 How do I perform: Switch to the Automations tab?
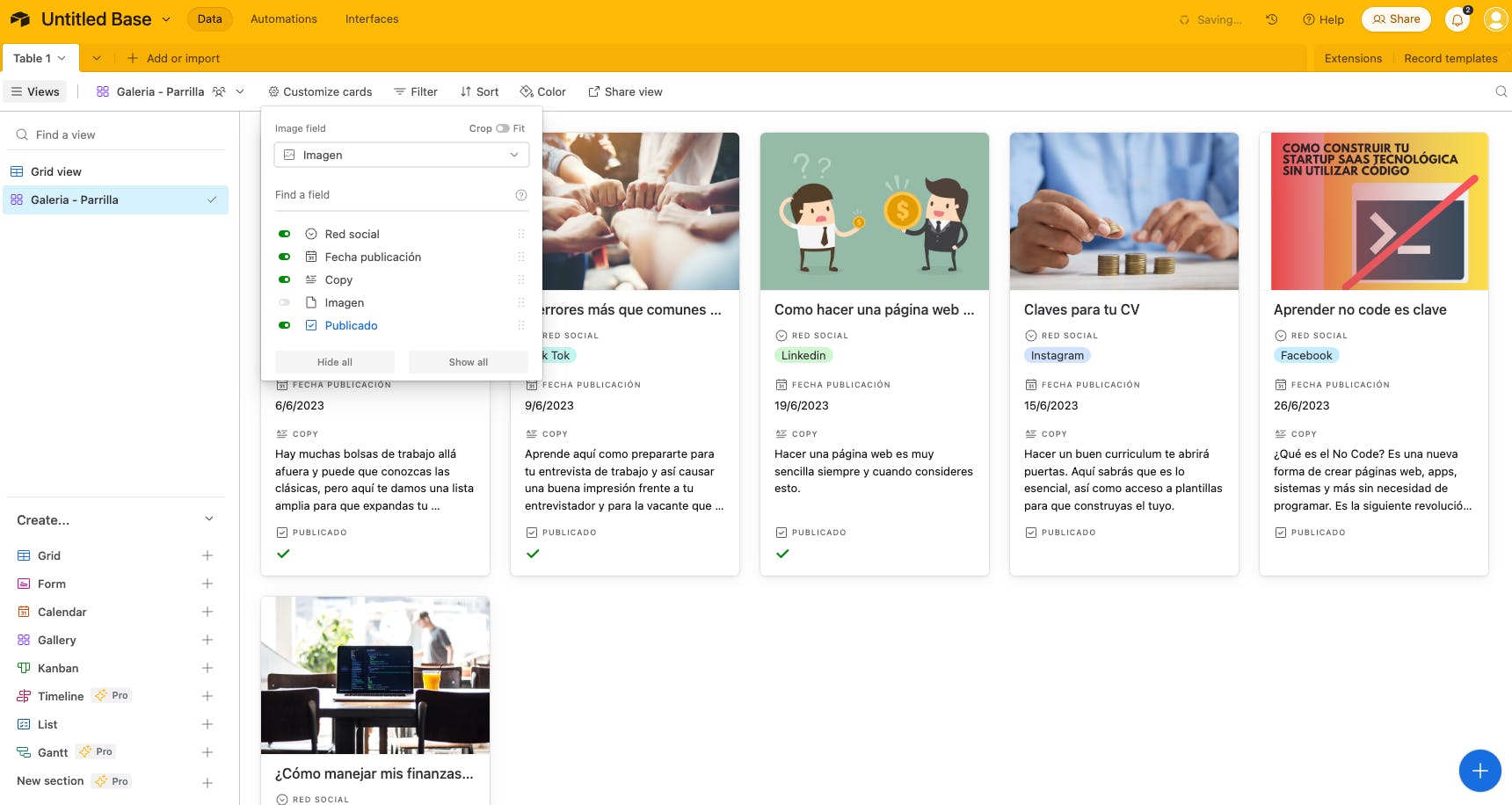pos(284,19)
